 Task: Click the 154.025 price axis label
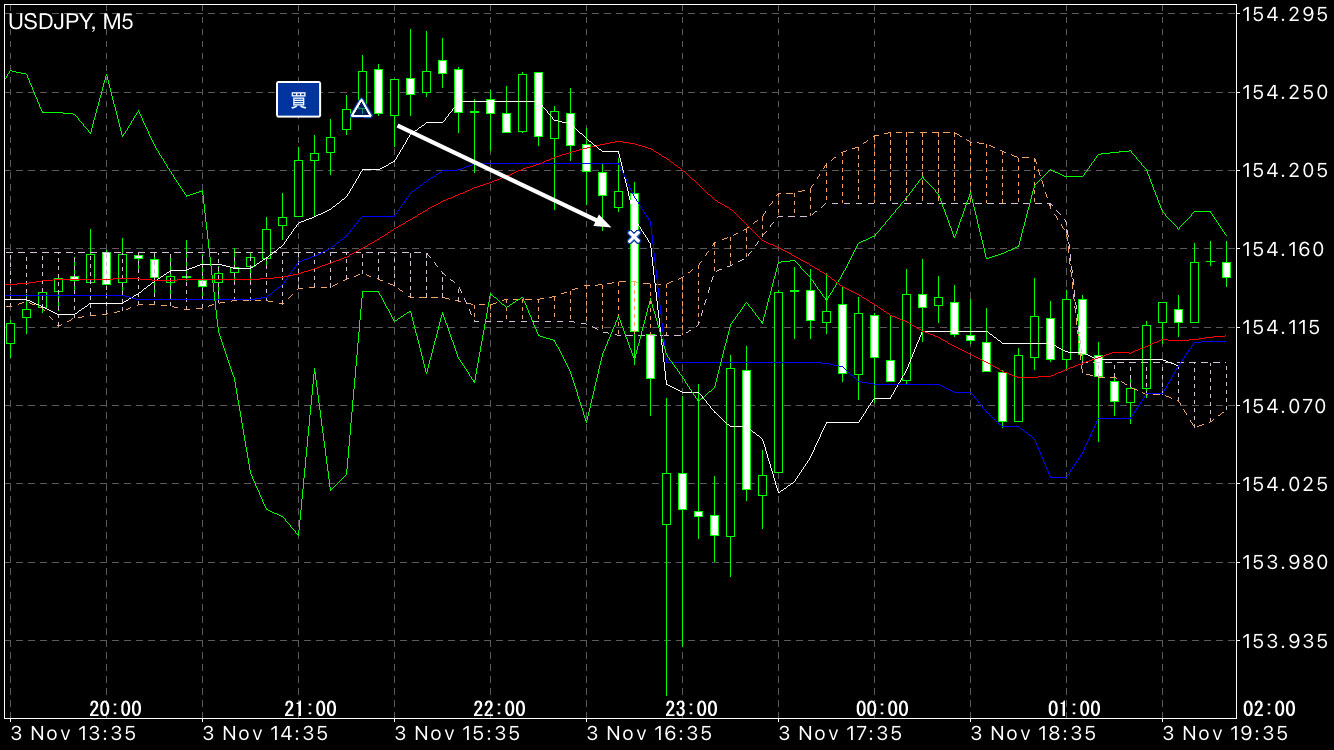(1282, 484)
